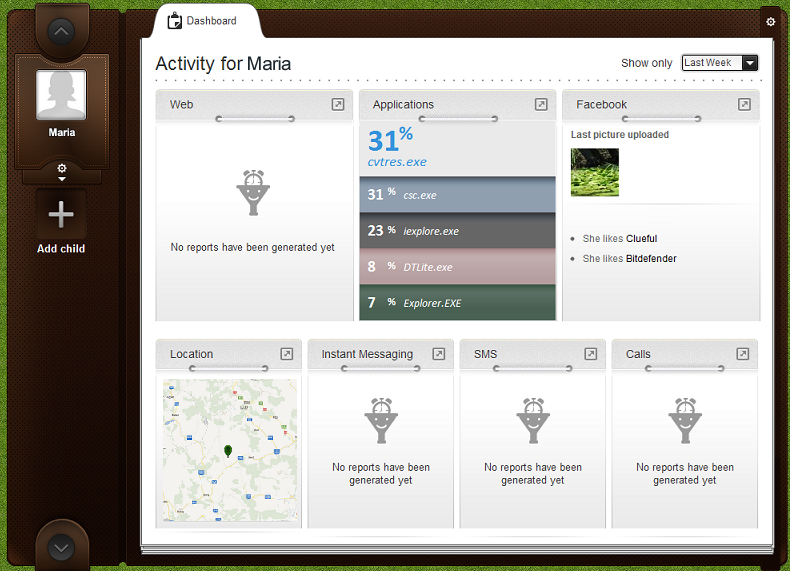Open the Clueful liked page link

click(641, 239)
